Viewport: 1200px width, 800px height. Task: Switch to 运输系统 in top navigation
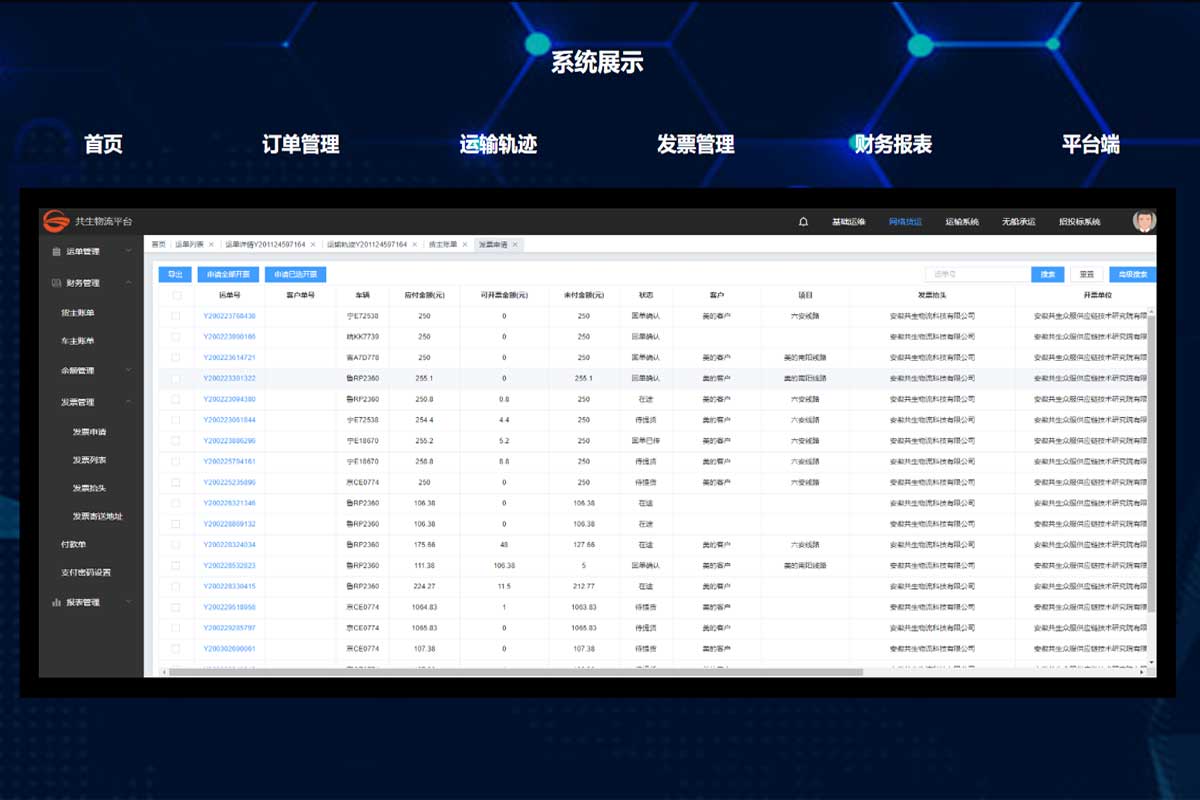(961, 222)
